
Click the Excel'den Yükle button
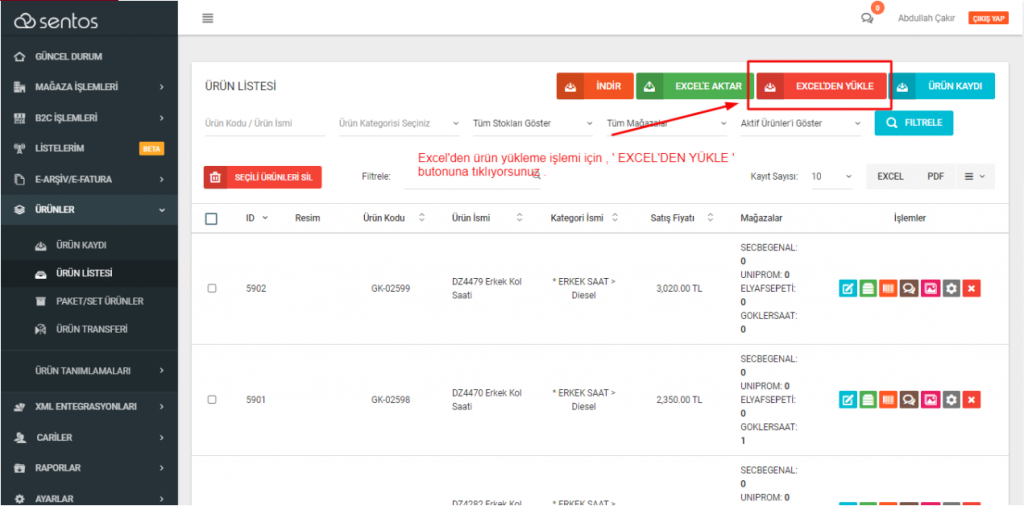coord(822,87)
